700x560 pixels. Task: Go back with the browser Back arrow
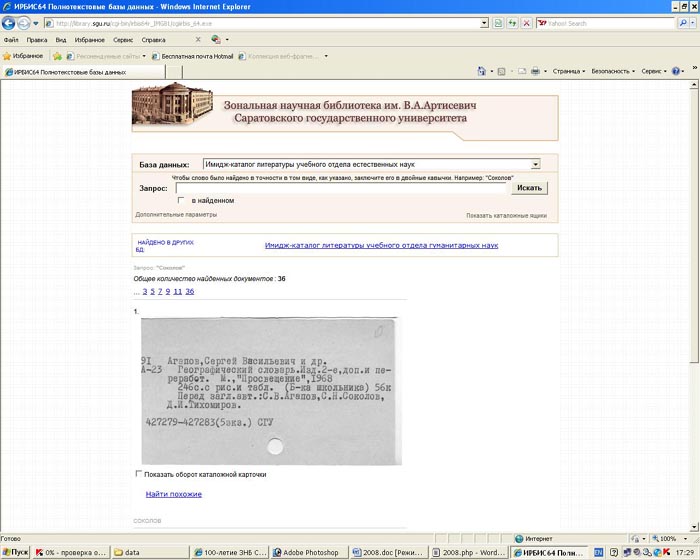(x=8, y=23)
